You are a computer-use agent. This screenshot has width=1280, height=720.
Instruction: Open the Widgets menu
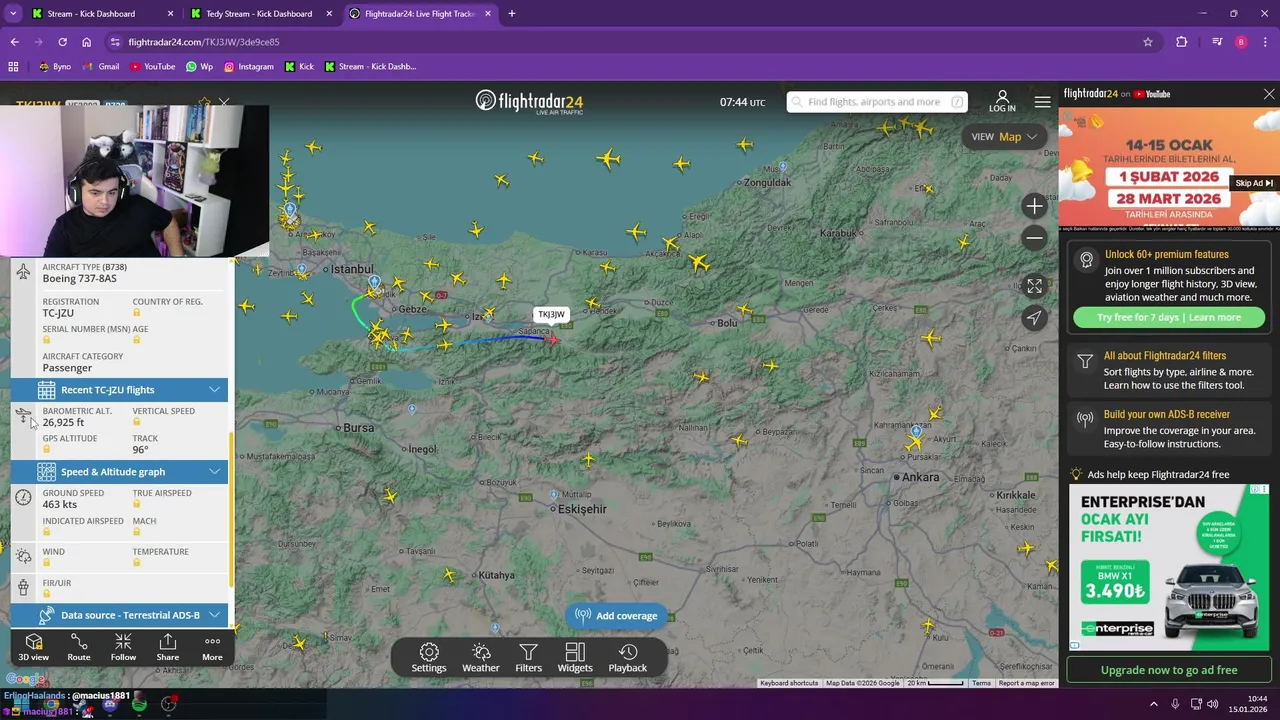click(x=575, y=658)
